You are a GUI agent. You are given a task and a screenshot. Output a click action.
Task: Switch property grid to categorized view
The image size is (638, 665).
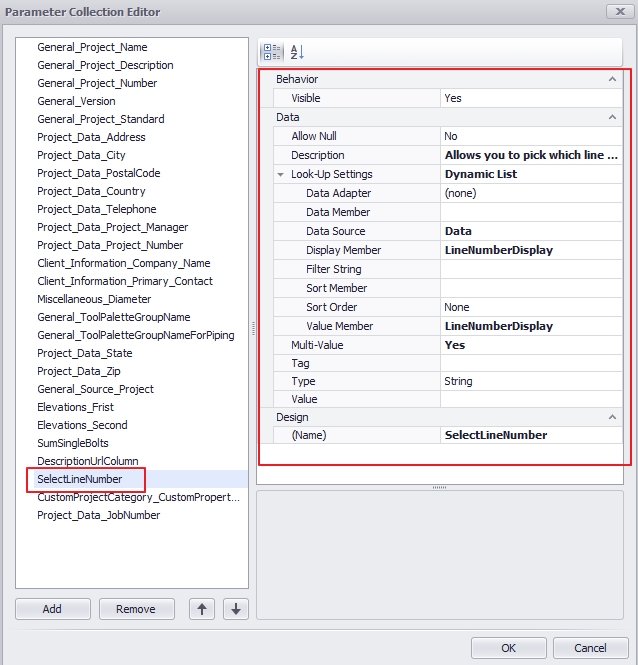[x=272, y=52]
